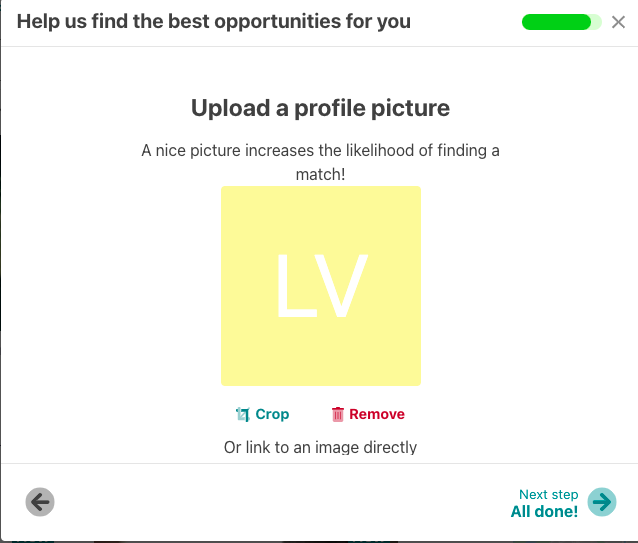Click the red trash can icon
This screenshot has width=638, height=543.
338,414
